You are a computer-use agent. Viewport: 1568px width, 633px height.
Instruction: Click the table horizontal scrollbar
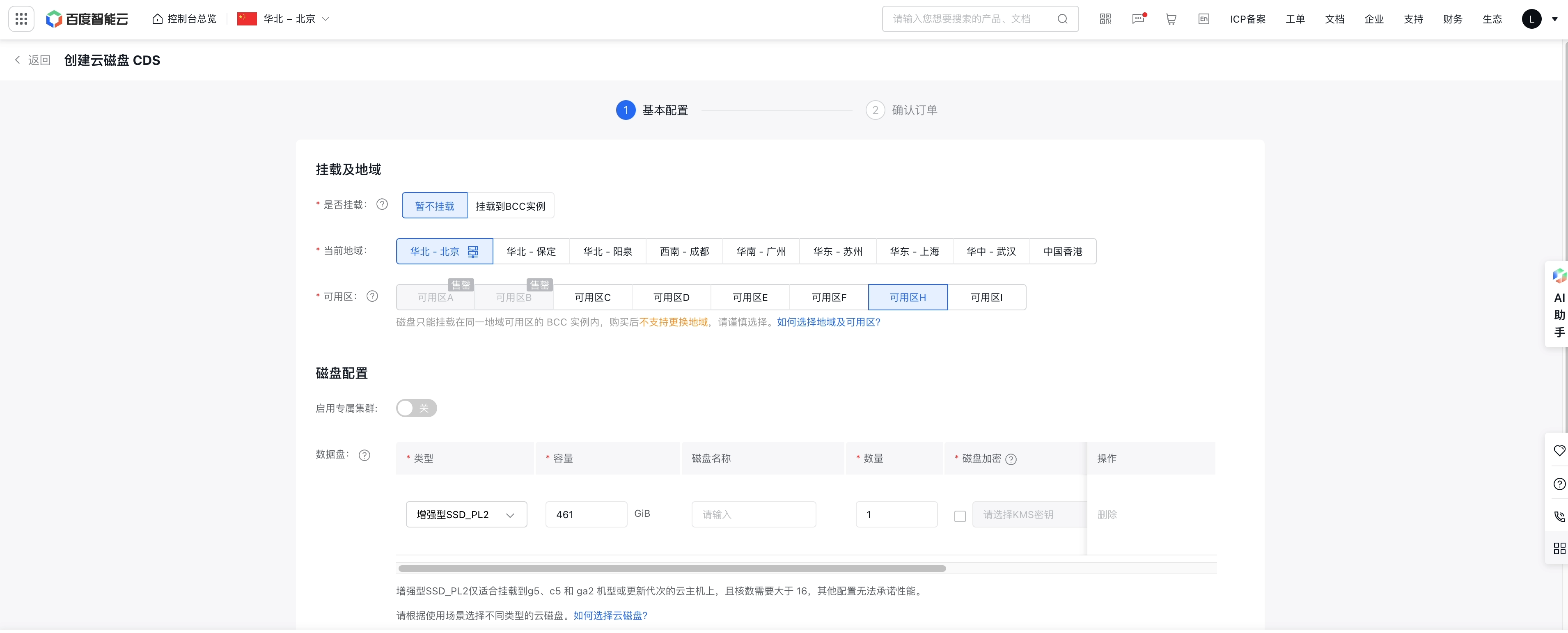click(672, 569)
